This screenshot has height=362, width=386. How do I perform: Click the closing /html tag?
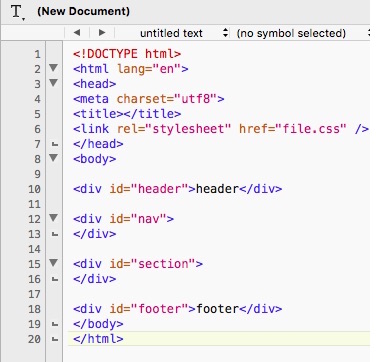click(98, 339)
